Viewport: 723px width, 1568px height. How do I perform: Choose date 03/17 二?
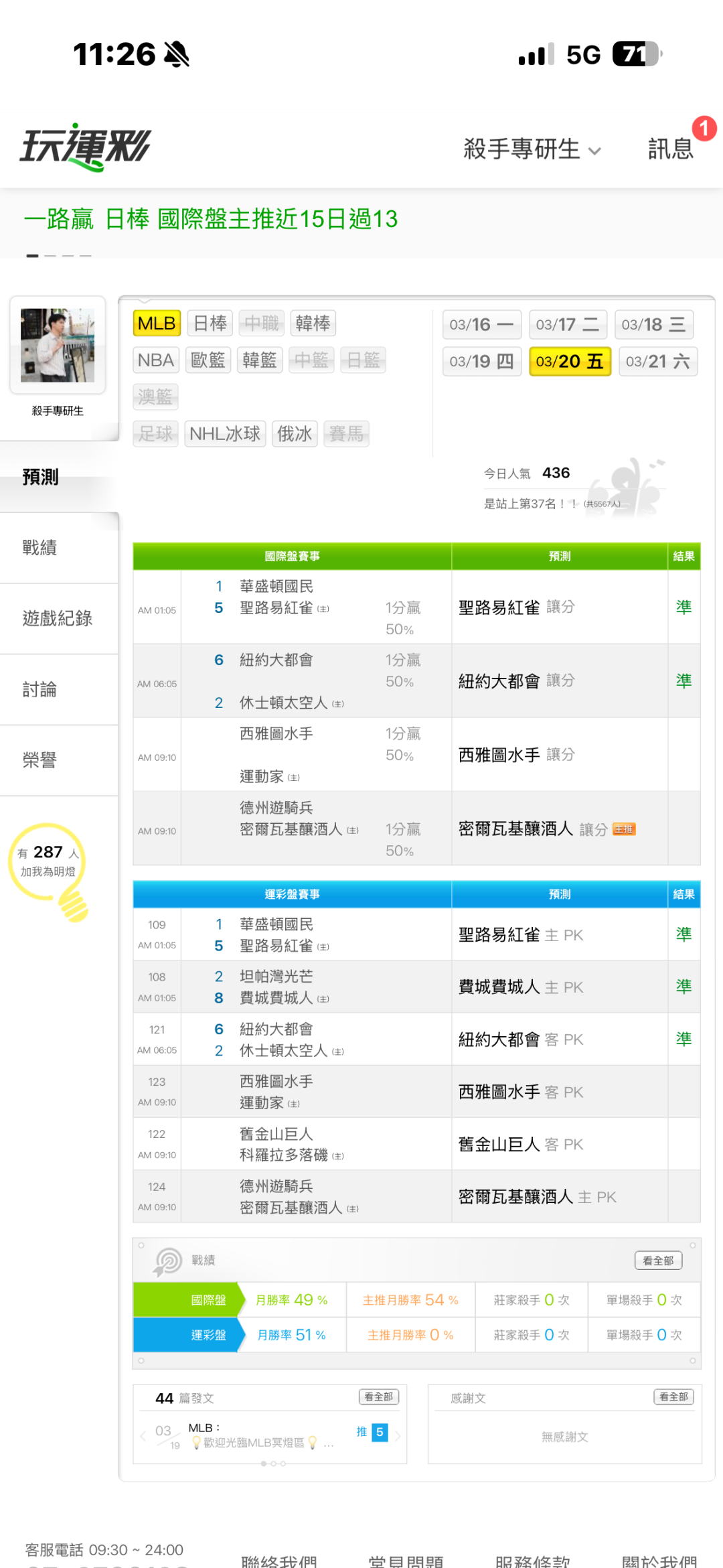click(568, 325)
